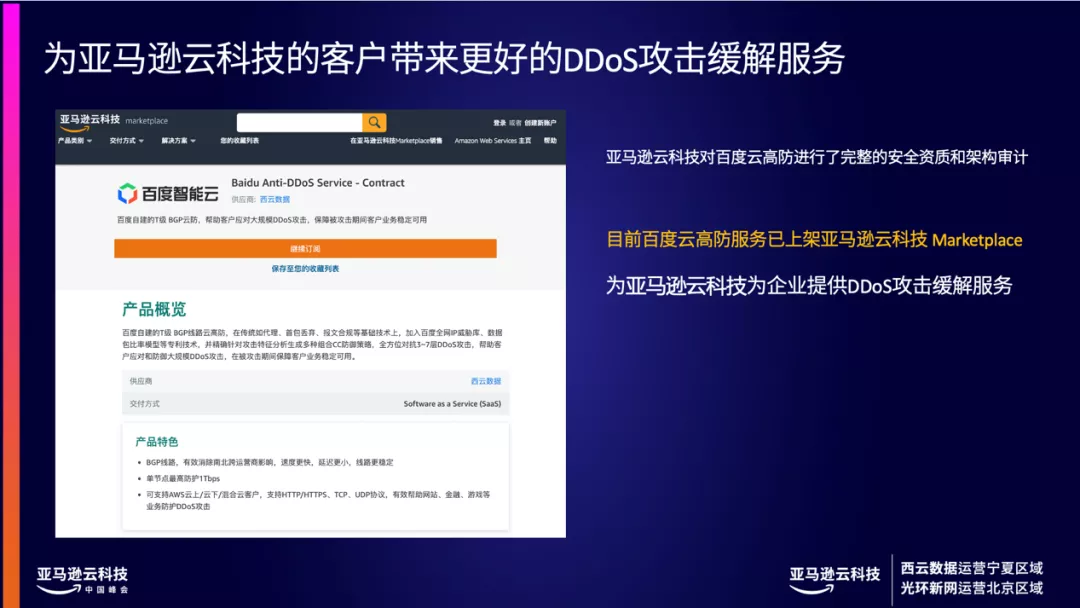Image resolution: width=1080 pixels, height=608 pixels.
Task: Click the 百度智能云 logo
Action: point(167,193)
